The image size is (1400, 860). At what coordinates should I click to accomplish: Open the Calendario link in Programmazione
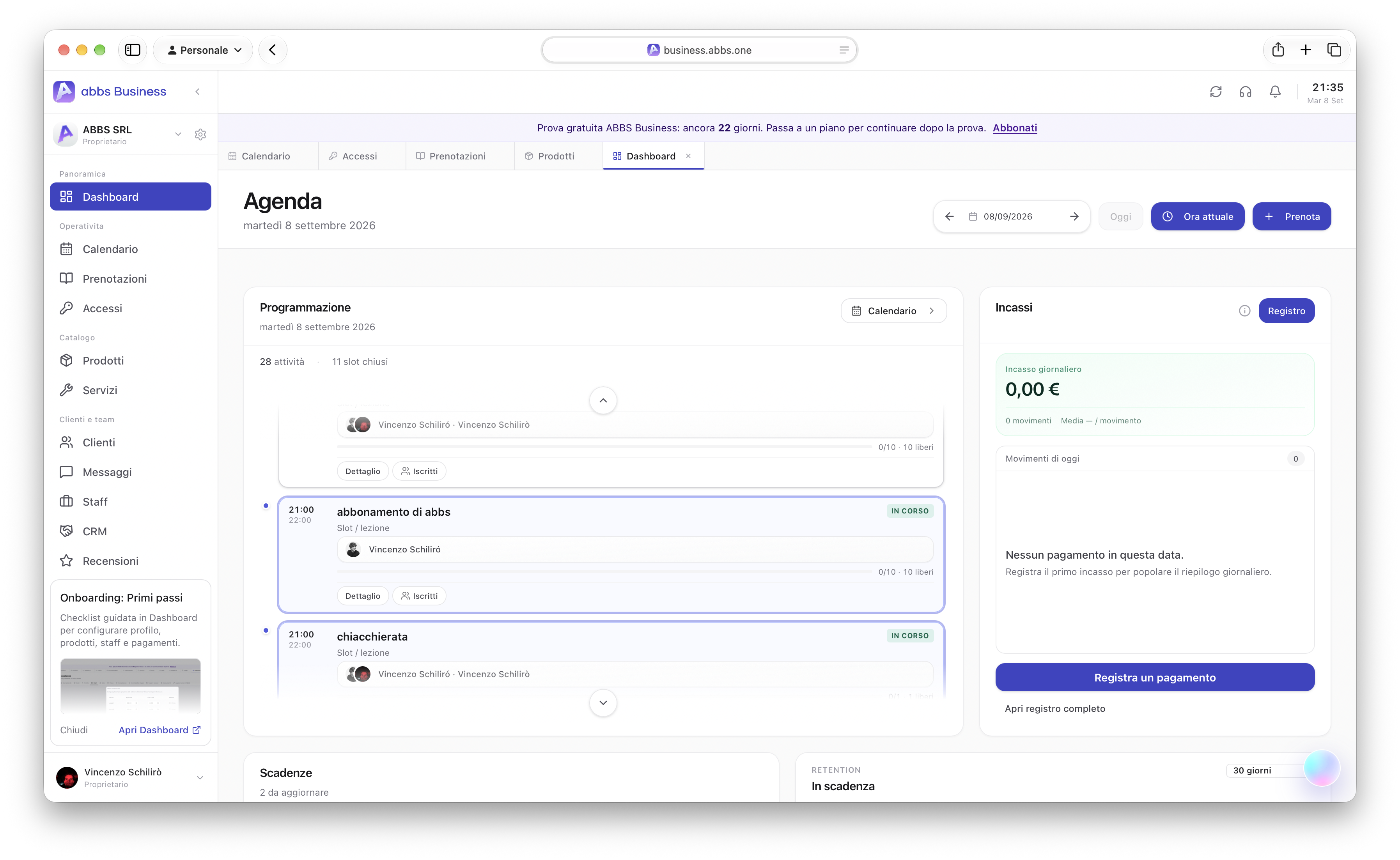pos(894,311)
